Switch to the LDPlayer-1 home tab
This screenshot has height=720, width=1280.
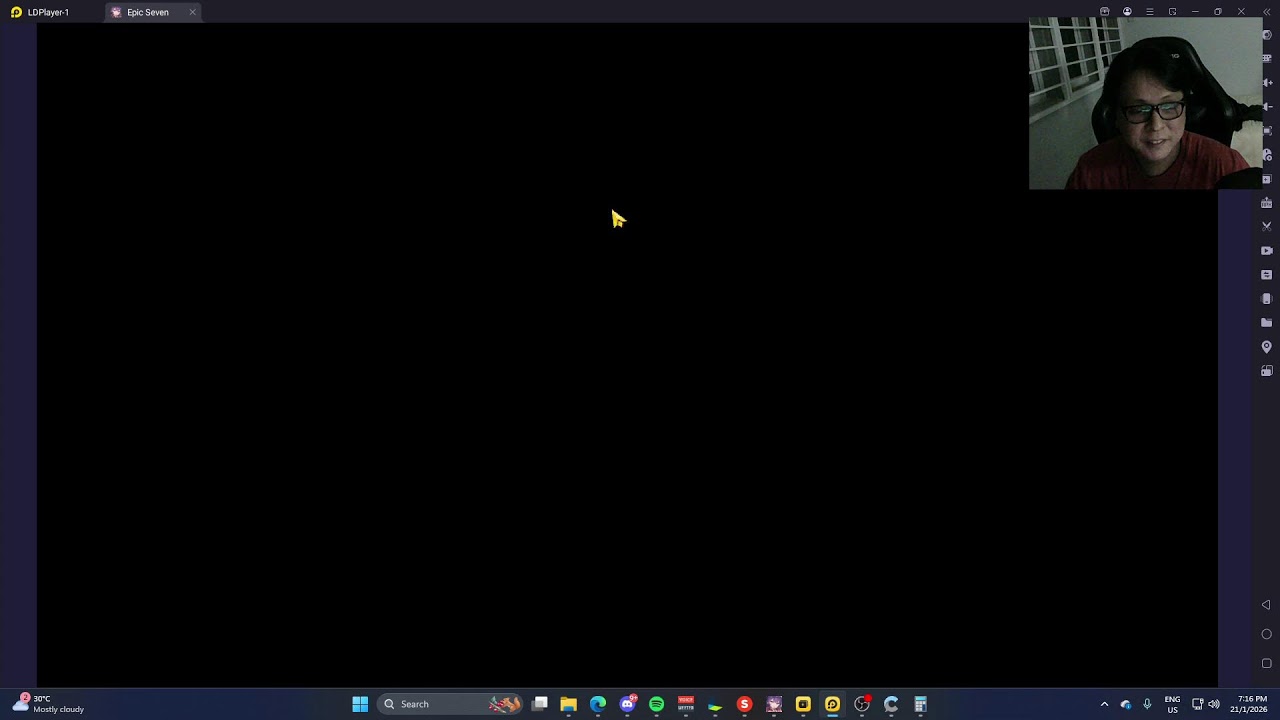pos(40,12)
